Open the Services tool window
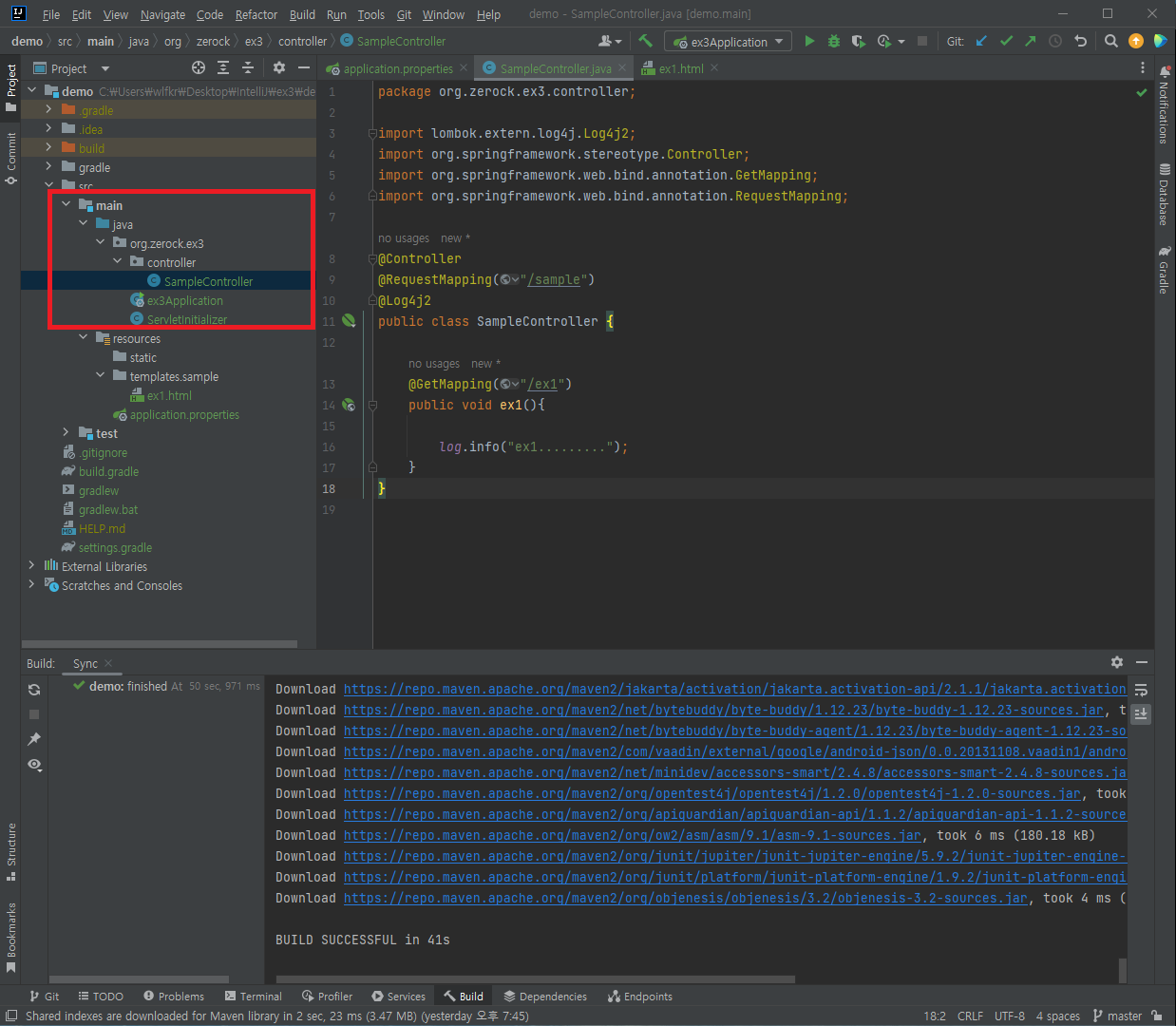The height and width of the screenshot is (1026, 1176). pyautogui.click(x=399, y=996)
